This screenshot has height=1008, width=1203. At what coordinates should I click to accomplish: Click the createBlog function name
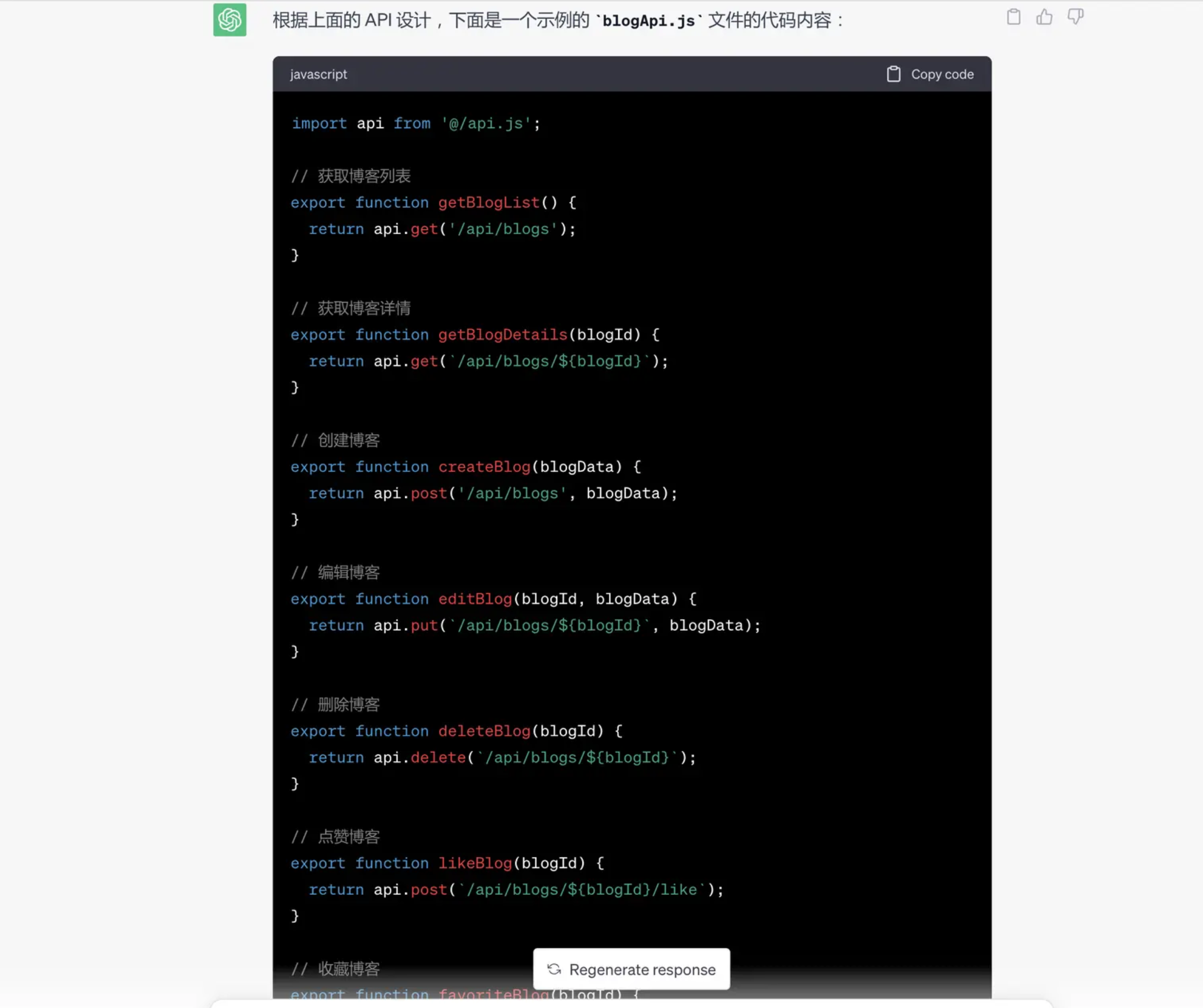(x=484, y=467)
